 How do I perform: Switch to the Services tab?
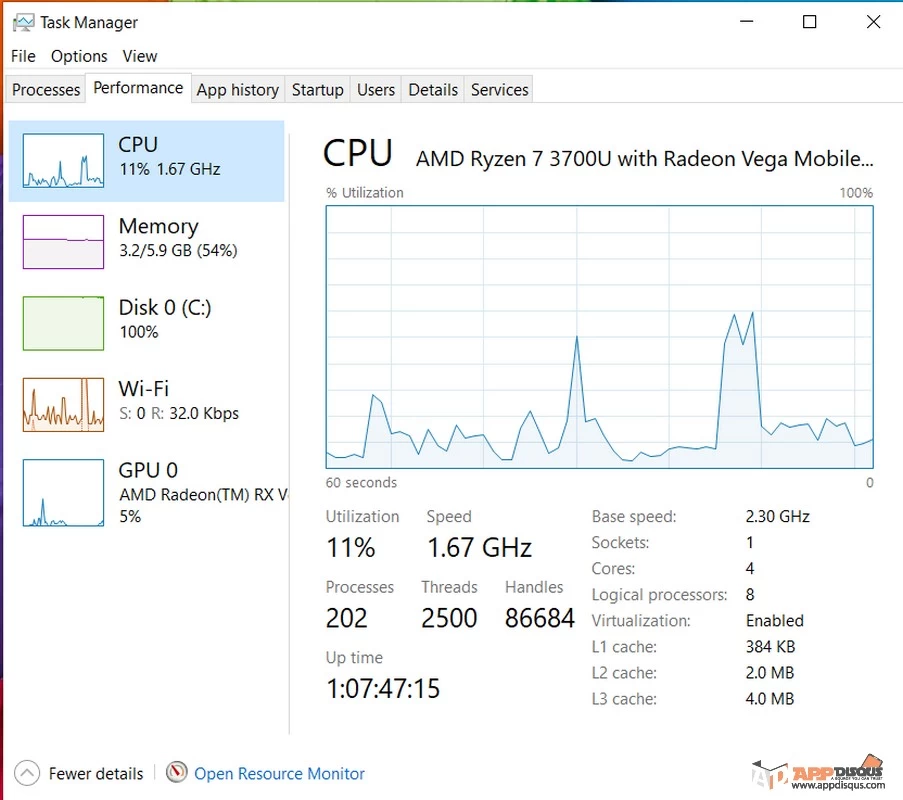click(499, 89)
